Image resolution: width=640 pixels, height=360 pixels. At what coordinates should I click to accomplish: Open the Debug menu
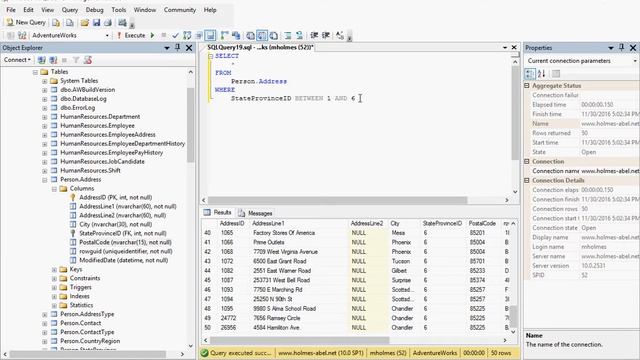(94, 10)
